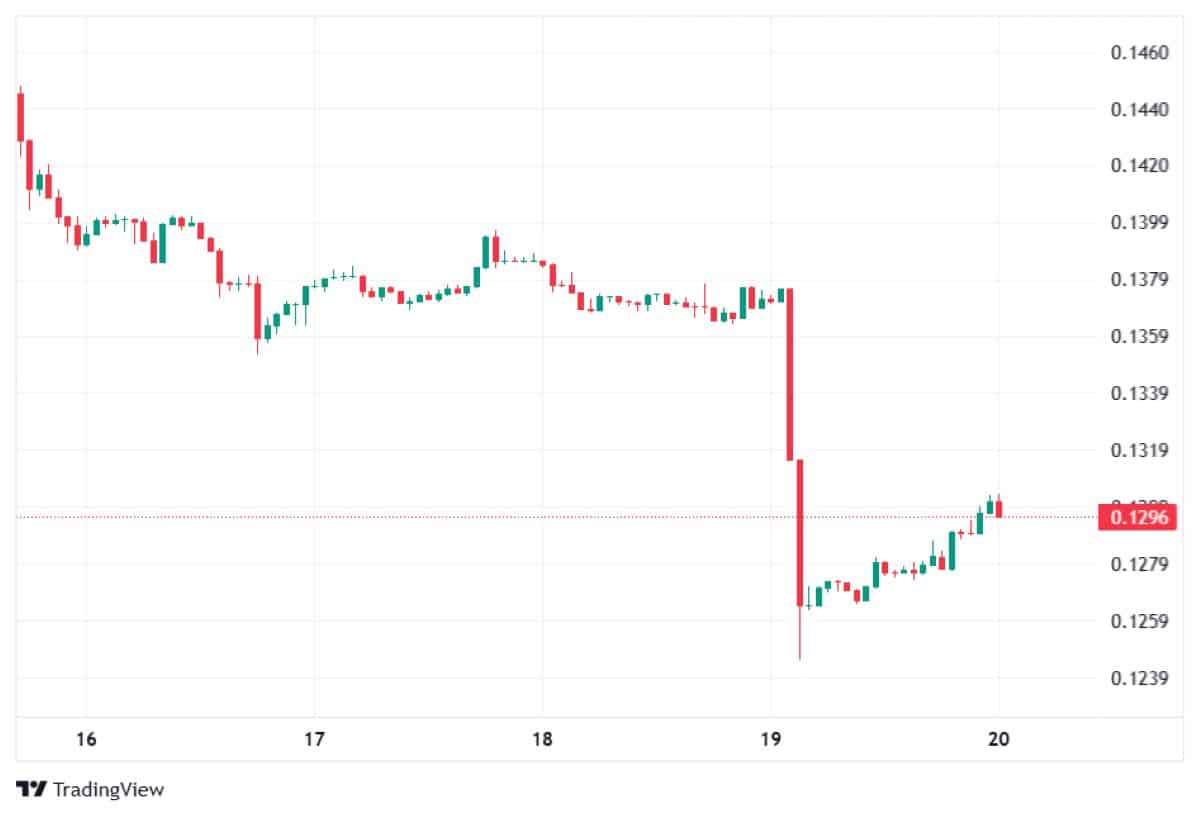Click the first red candle at chart's left edge
This screenshot has height=817, width=1200.
pos(20,117)
